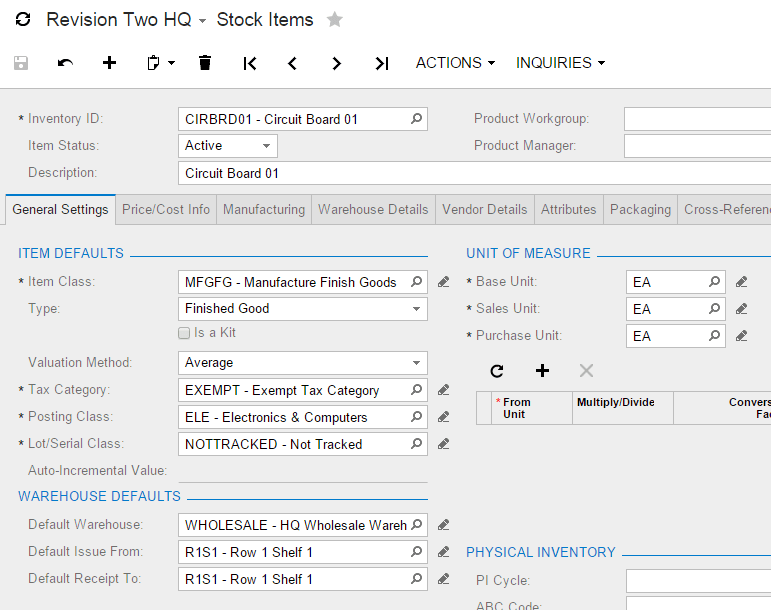
Task: Open the Item Status dropdown
Action: pos(267,146)
